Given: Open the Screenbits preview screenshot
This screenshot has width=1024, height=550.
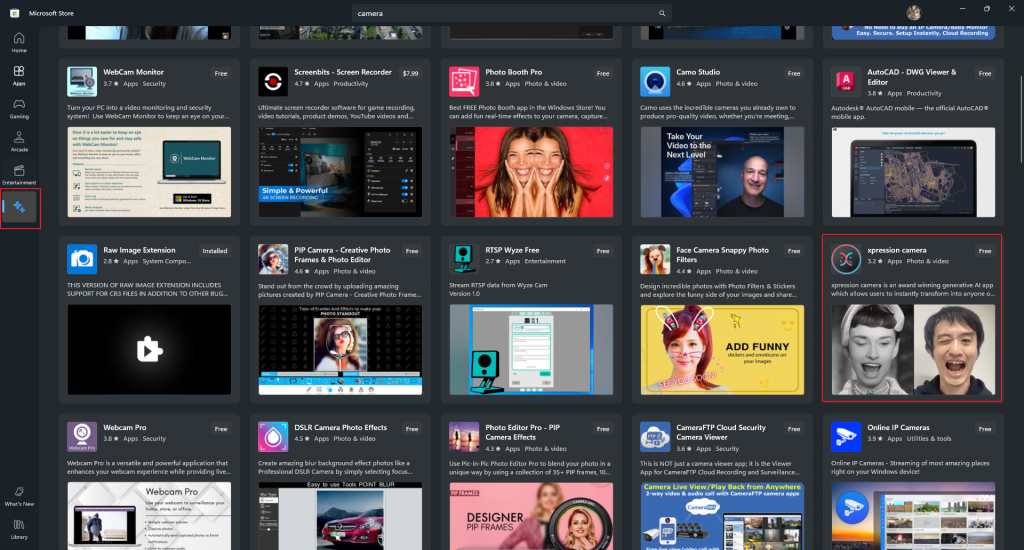Looking at the screenshot, I should click(340, 172).
